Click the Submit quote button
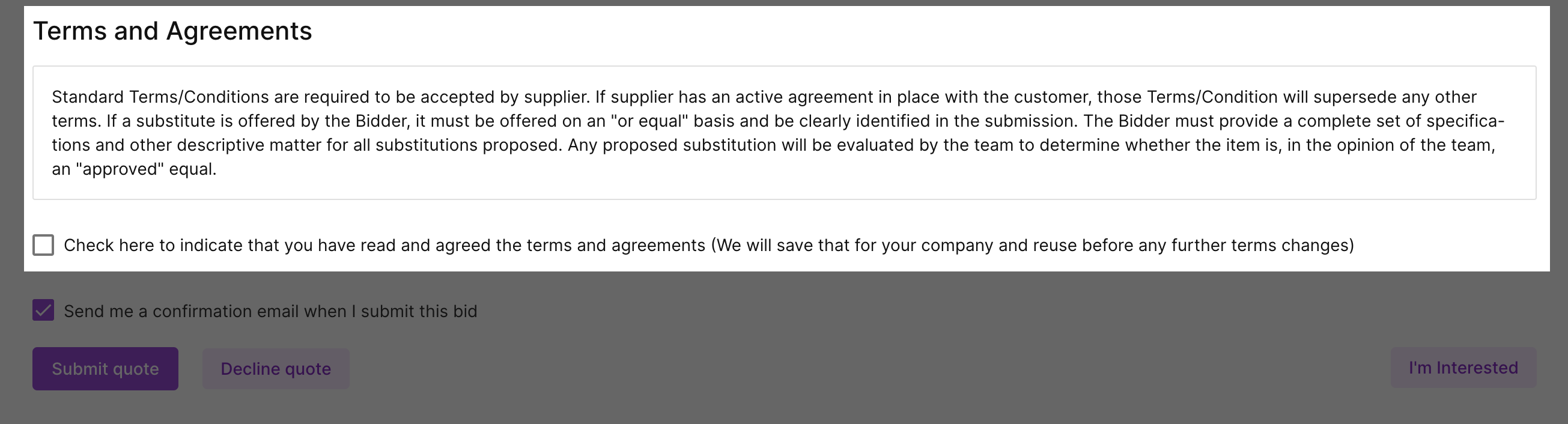This screenshot has height=424, width=1568. pyautogui.click(x=105, y=369)
